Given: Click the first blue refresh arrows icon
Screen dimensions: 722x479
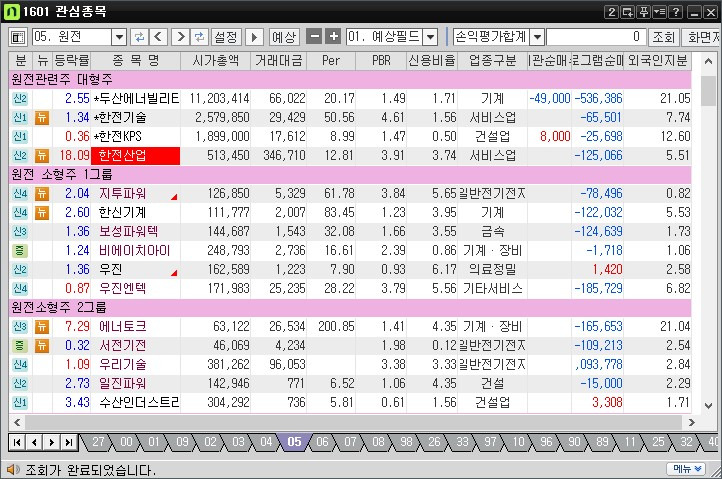Looking at the screenshot, I should pyautogui.click(x=139, y=37).
